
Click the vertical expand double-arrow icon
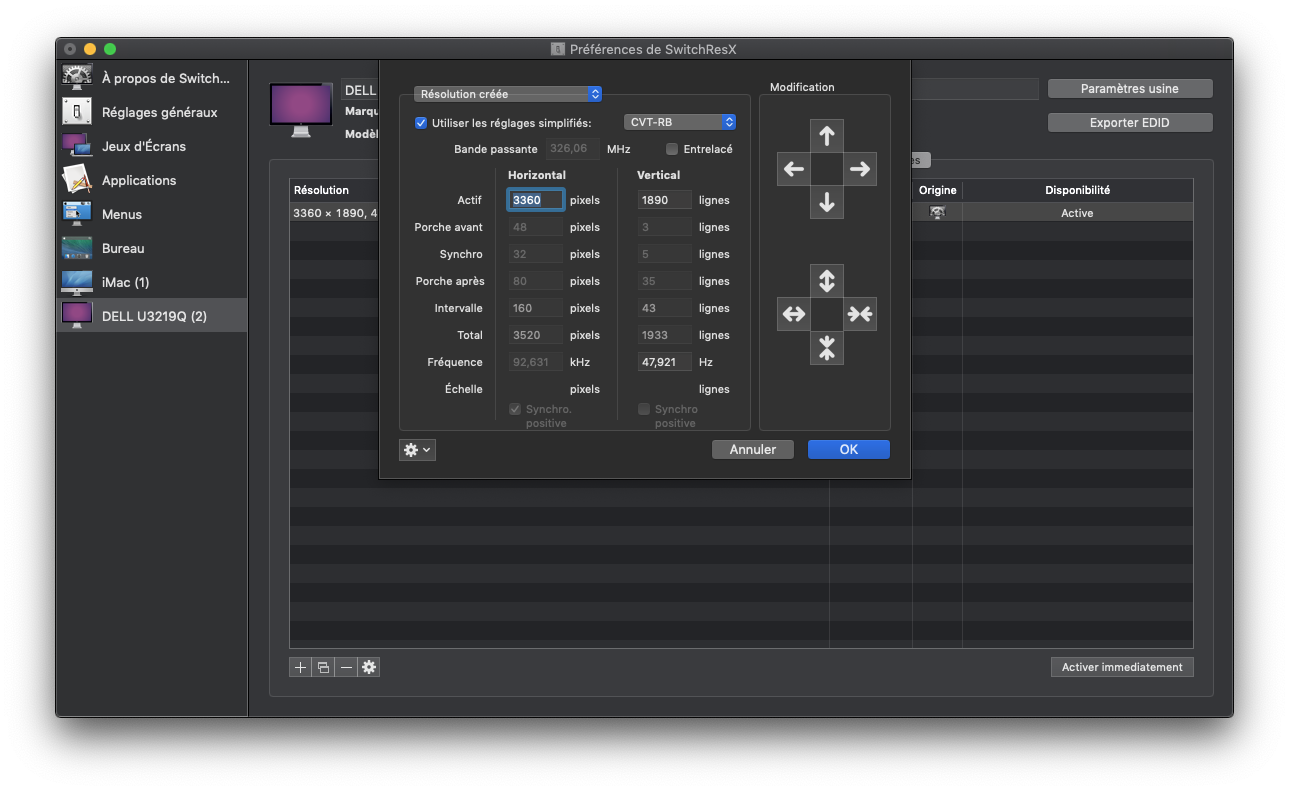point(826,281)
